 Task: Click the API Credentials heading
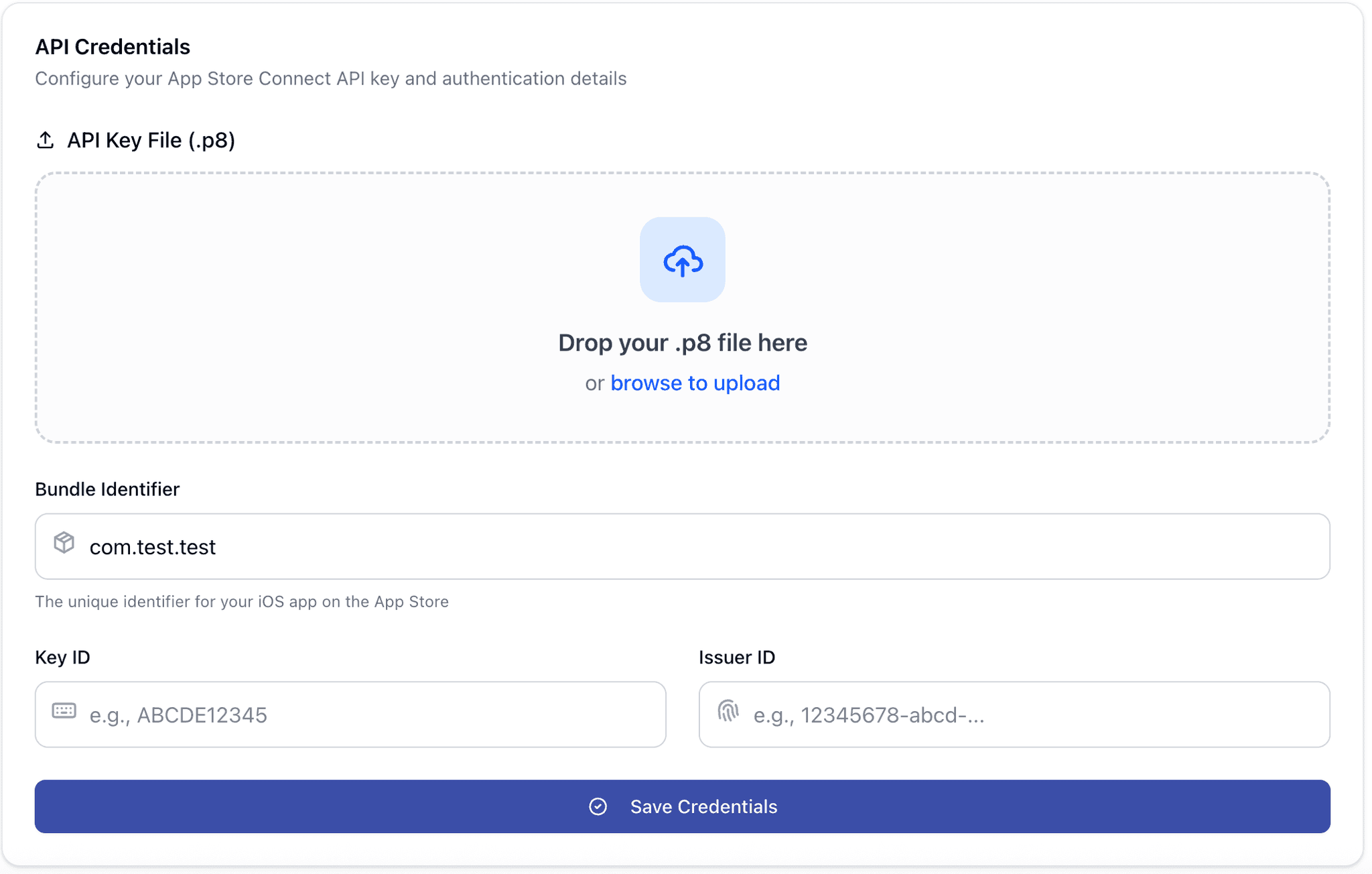tap(113, 46)
